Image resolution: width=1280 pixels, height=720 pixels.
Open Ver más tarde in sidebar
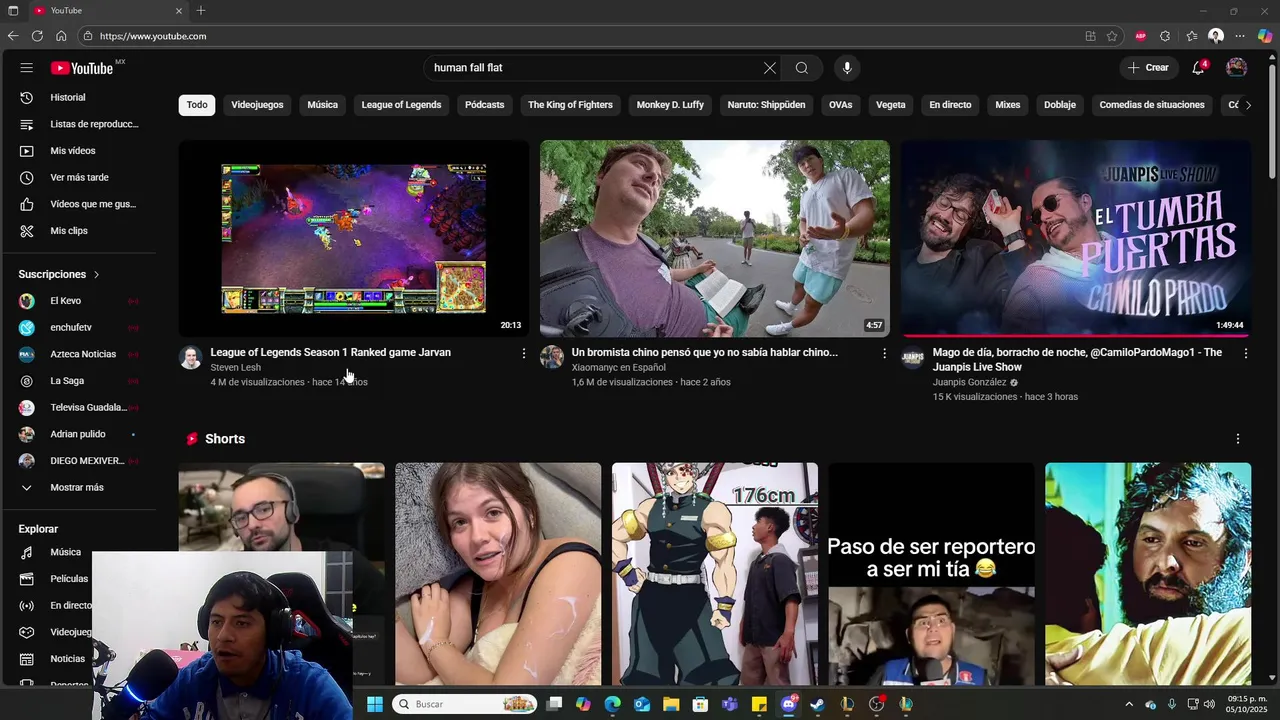(x=80, y=177)
